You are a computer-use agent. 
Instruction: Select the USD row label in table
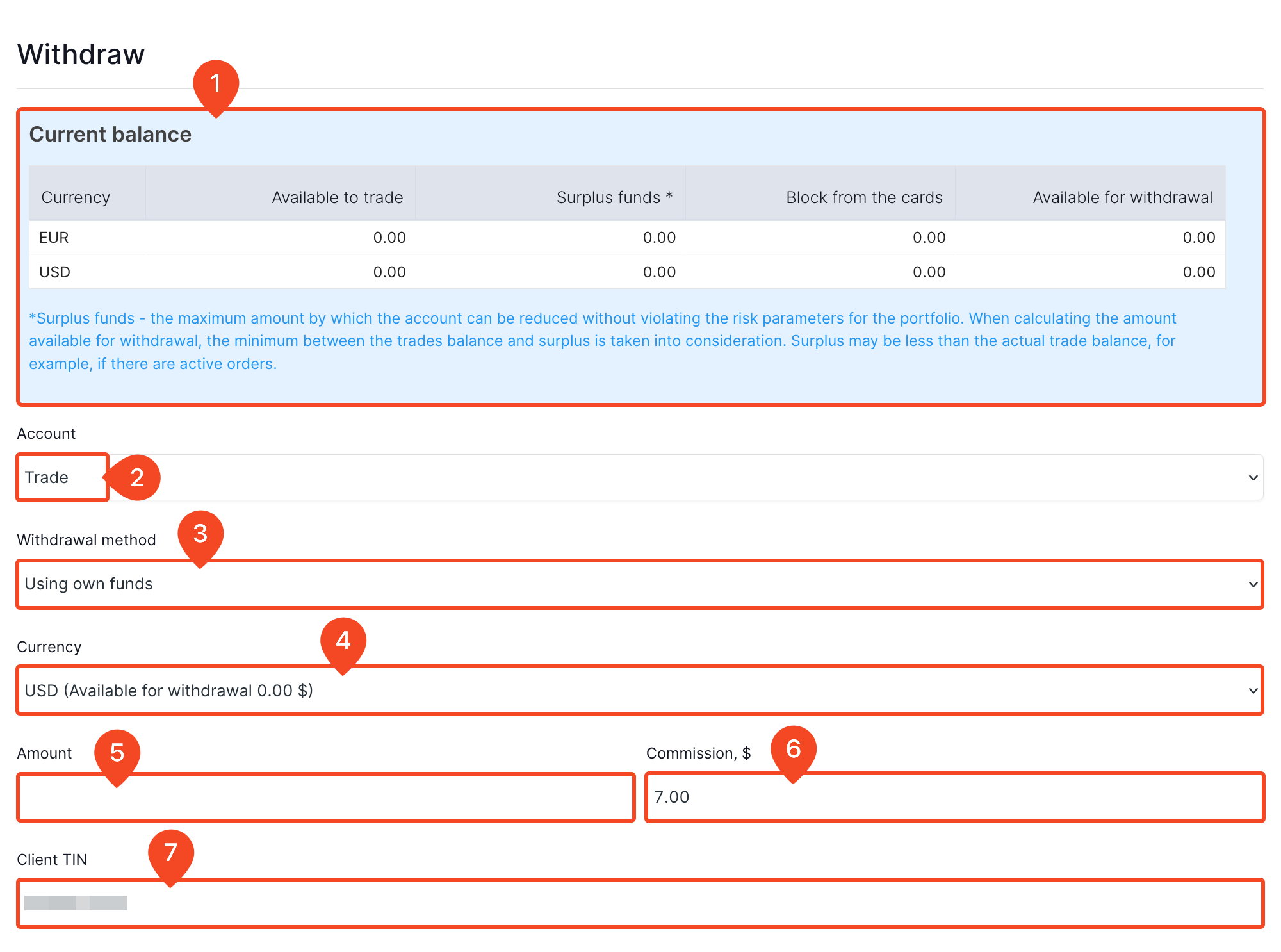tap(54, 272)
